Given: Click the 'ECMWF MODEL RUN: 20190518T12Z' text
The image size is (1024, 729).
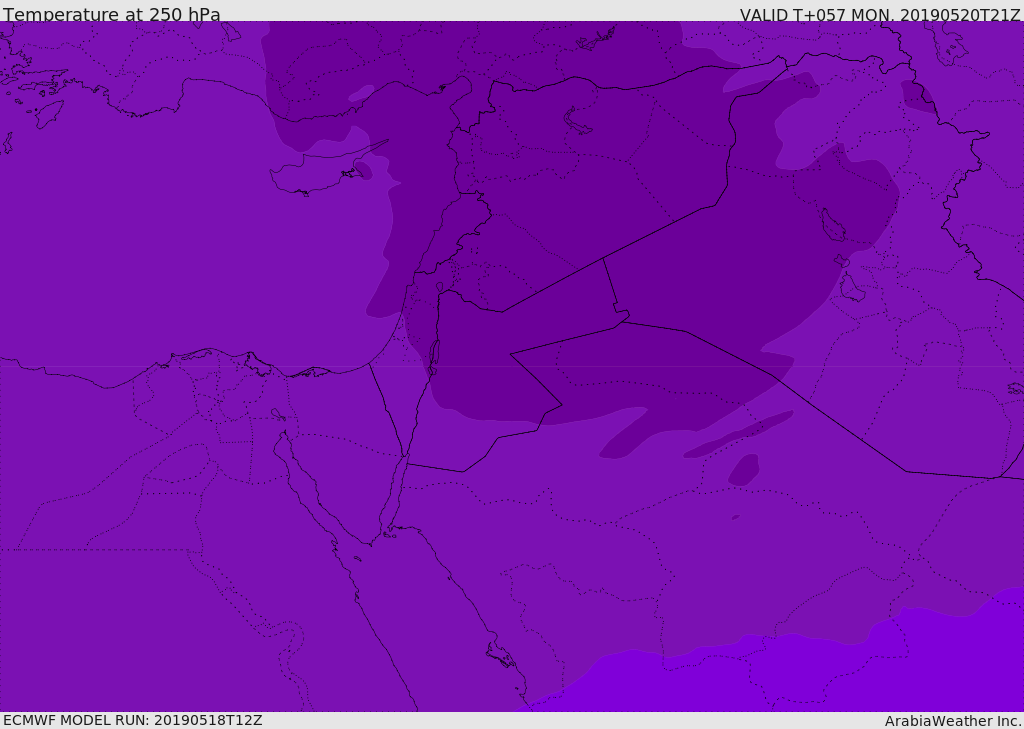Looking at the screenshot, I should coord(133,720).
